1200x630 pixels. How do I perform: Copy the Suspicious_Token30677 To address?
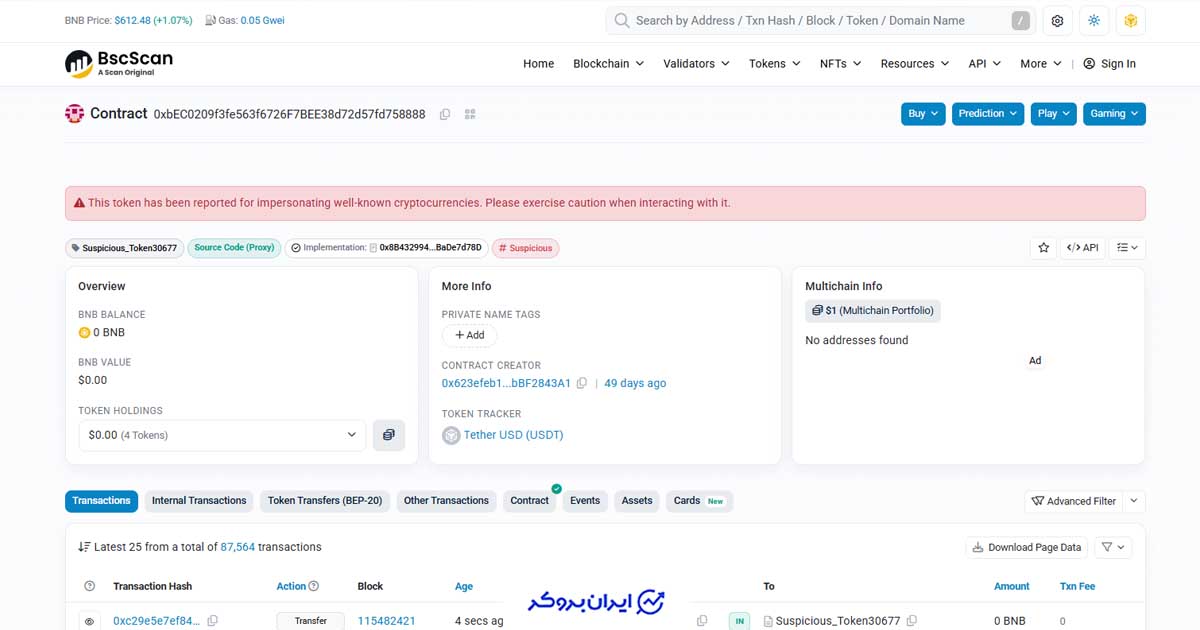click(x=913, y=621)
